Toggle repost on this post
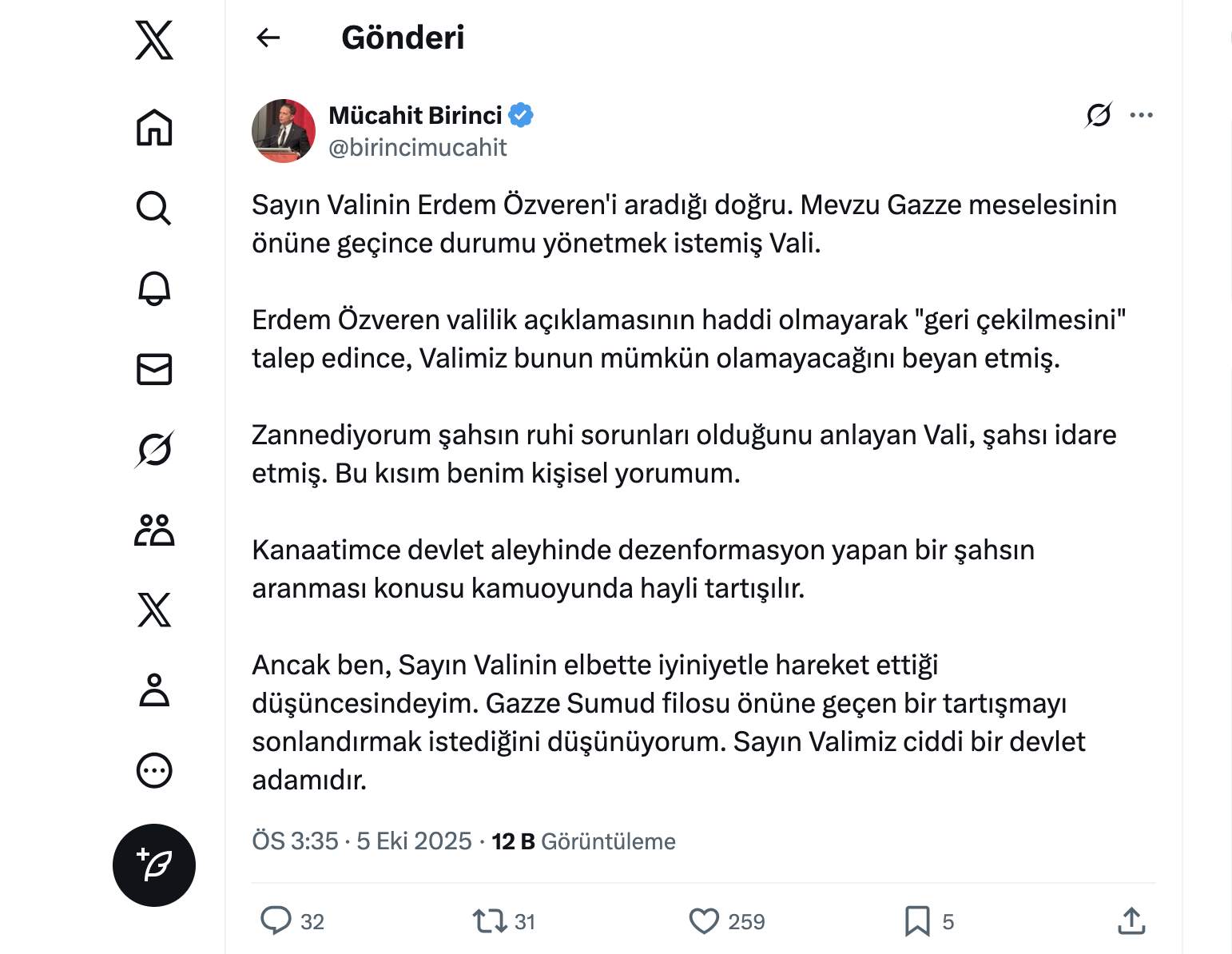Image resolution: width=1232 pixels, height=954 pixels. [489, 920]
